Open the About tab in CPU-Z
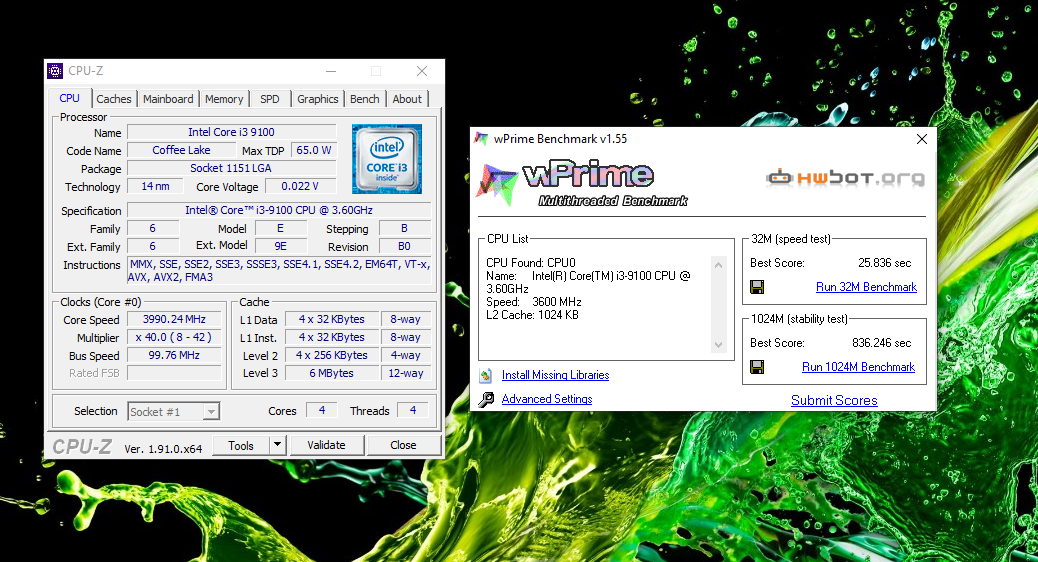 coord(407,99)
